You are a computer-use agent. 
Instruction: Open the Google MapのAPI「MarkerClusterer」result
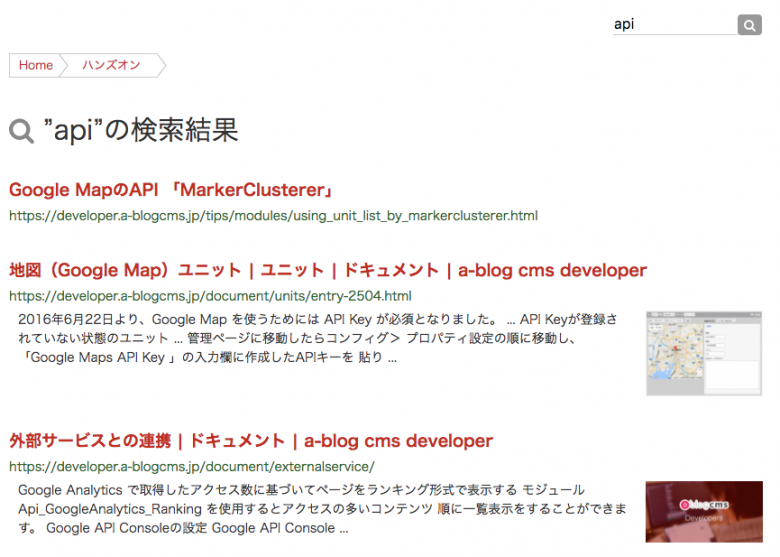(172, 190)
